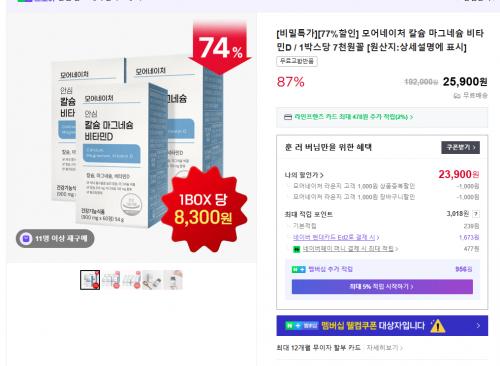Open the 라인프렌즈 카드 추가 적립 link
The height and width of the screenshot is (366, 500).
tap(354, 117)
